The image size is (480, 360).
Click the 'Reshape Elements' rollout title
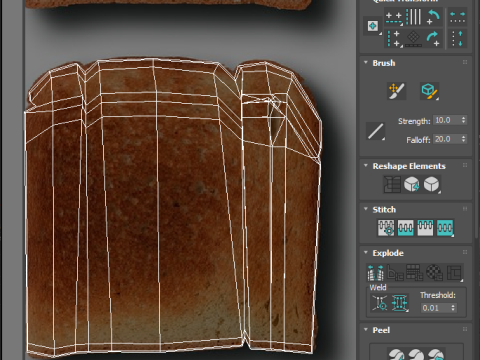(x=409, y=166)
